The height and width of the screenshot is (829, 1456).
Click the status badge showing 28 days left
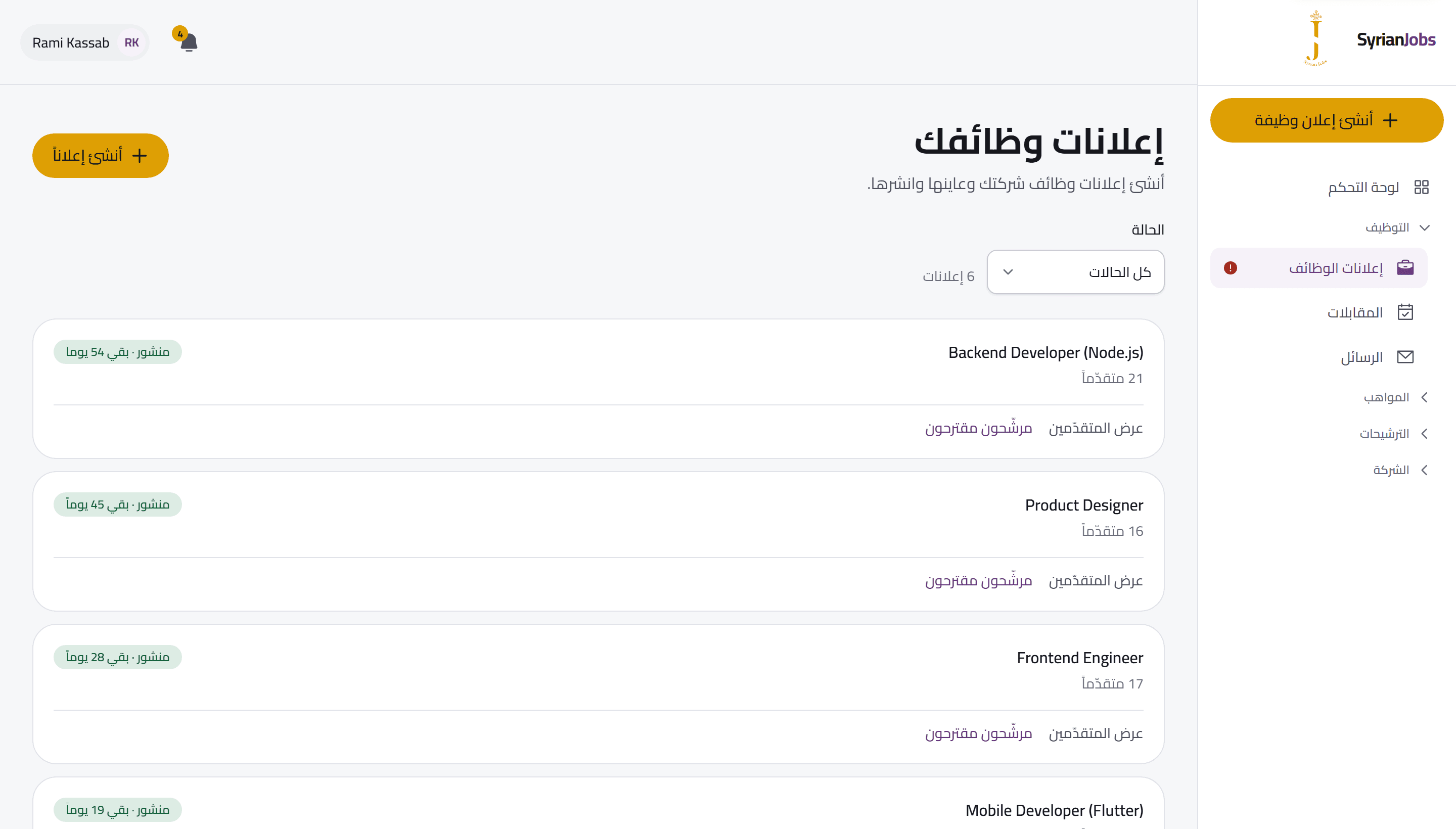click(x=118, y=657)
